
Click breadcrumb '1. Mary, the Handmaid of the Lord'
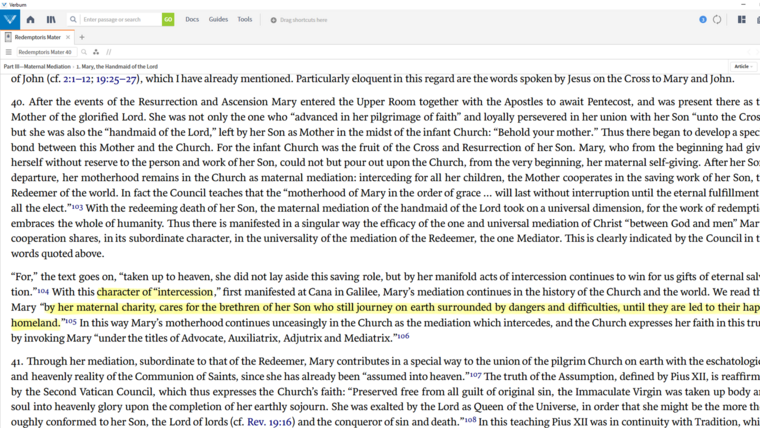(x=117, y=66)
